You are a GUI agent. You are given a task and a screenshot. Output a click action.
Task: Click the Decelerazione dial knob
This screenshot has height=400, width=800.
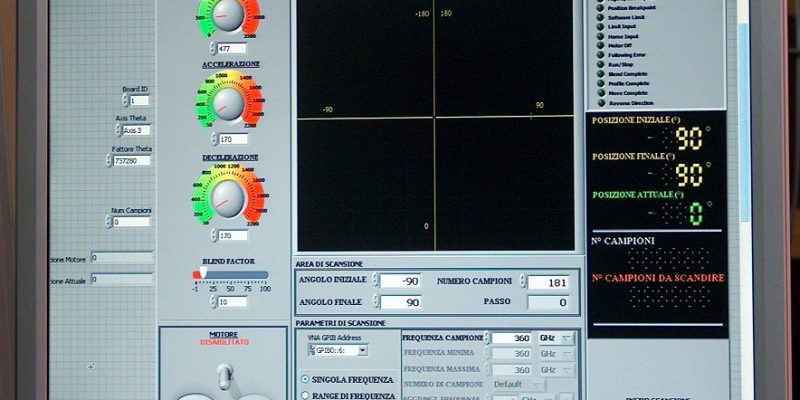[228, 198]
